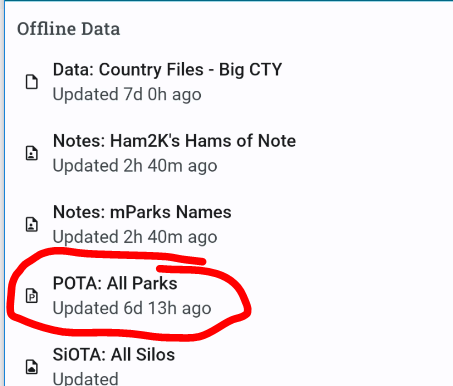The width and height of the screenshot is (453, 386).
Task: Click the POTA parking-file icon
Action: point(32,296)
